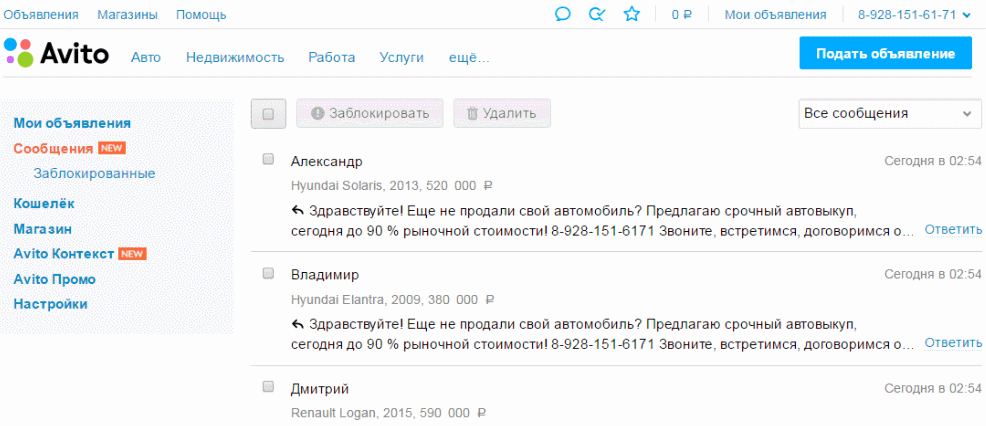Go to Работа category
Image resolution: width=986 pixels, height=426 pixels.
tap(331, 57)
